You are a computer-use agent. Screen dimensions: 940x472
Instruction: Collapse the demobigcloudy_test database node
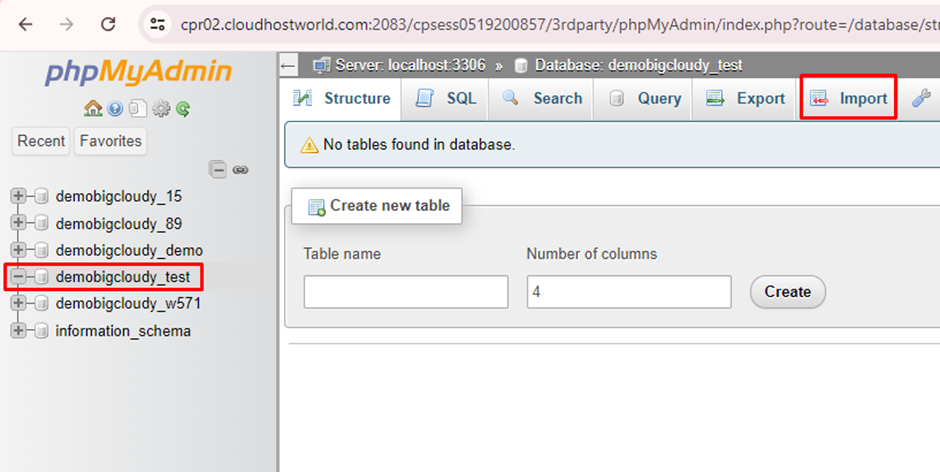coord(18,277)
